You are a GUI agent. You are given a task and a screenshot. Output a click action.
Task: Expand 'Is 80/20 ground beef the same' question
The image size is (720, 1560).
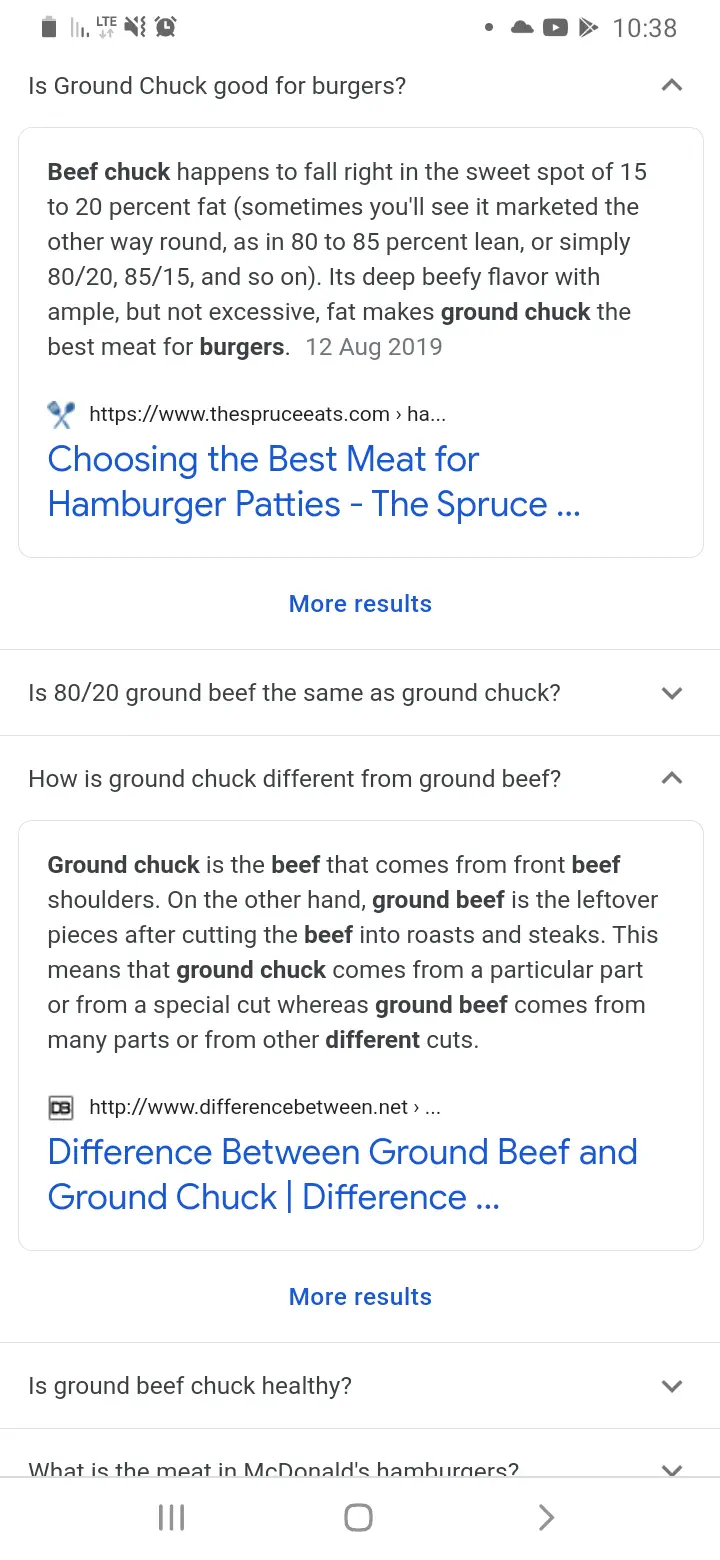click(x=672, y=693)
